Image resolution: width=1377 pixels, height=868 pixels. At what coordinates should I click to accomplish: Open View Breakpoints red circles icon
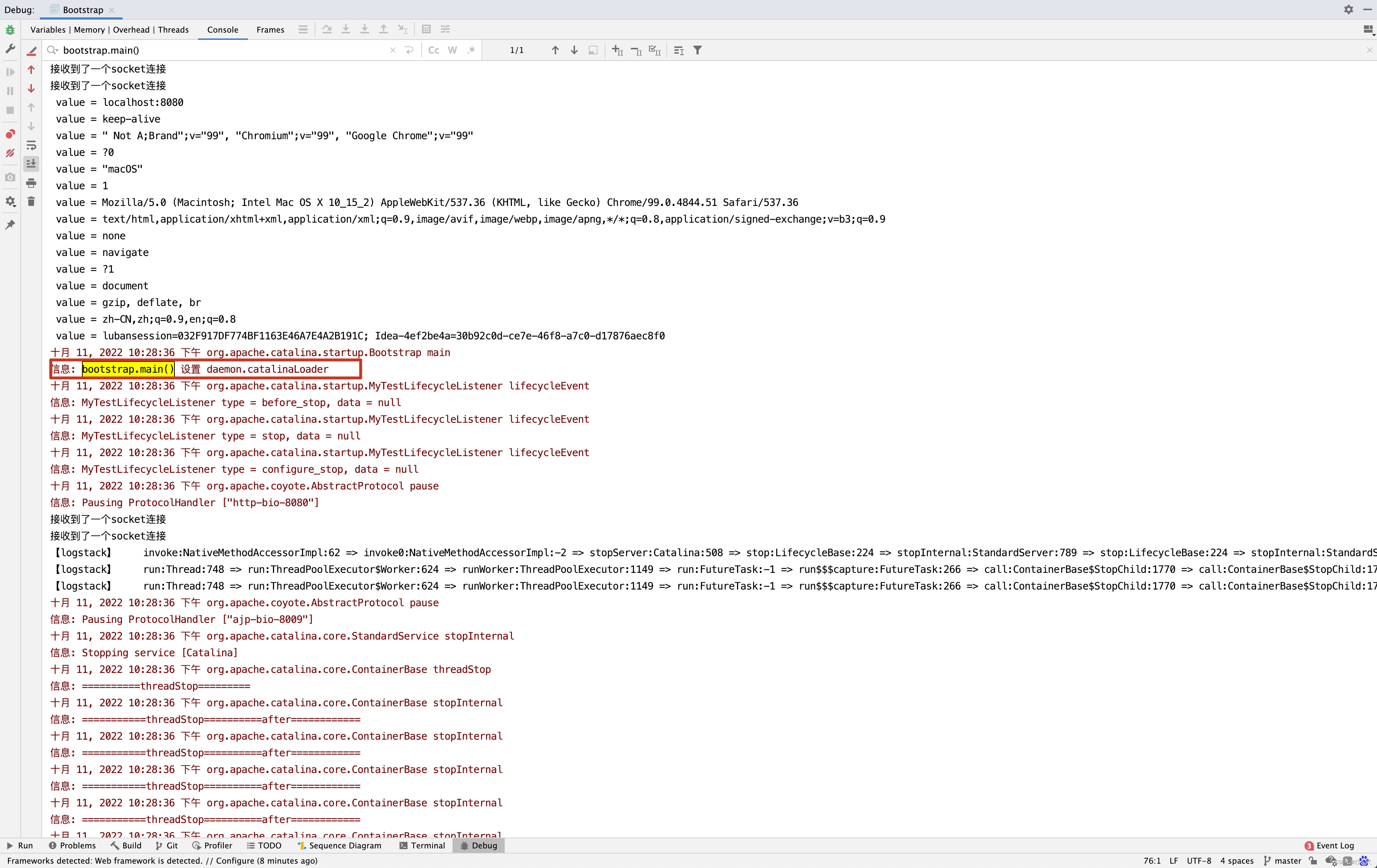click(x=10, y=135)
